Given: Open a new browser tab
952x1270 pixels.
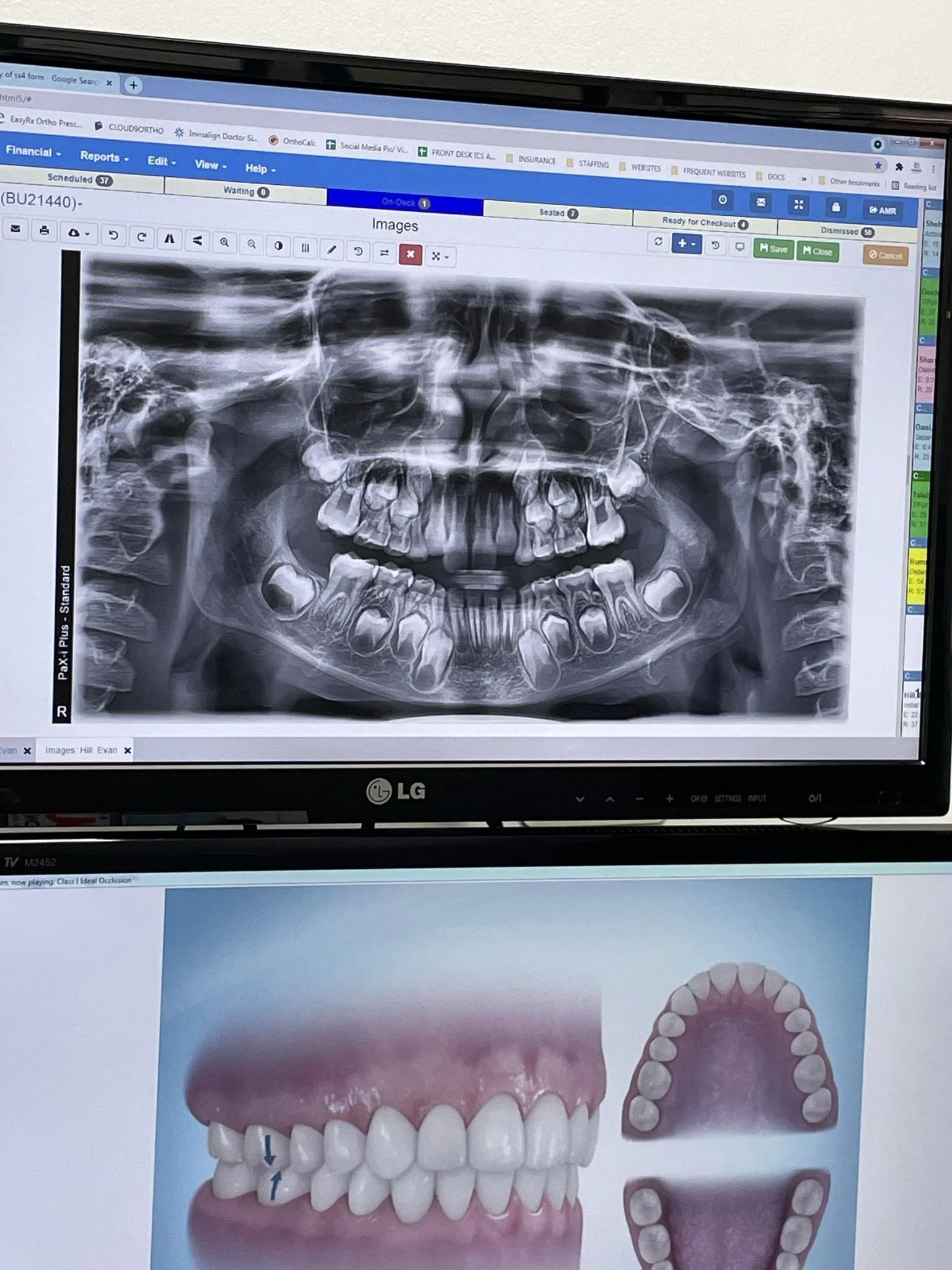Looking at the screenshot, I should [x=133, y=85].
